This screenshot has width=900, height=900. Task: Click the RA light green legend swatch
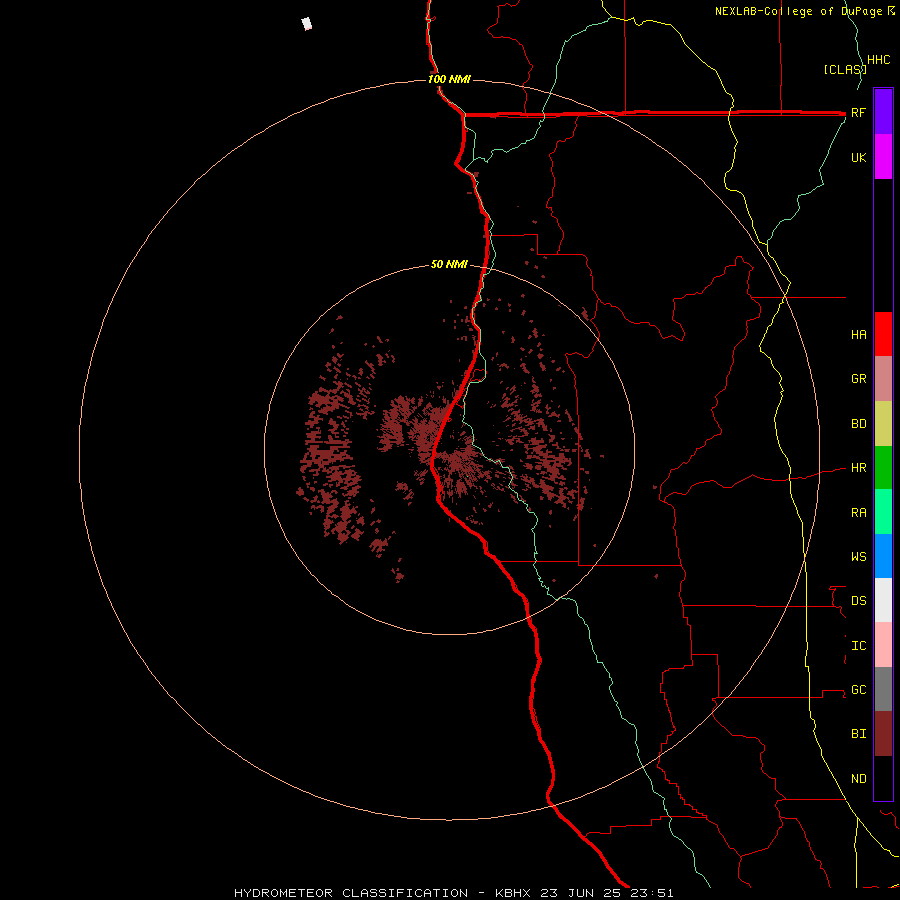click(x=883, y=512)
